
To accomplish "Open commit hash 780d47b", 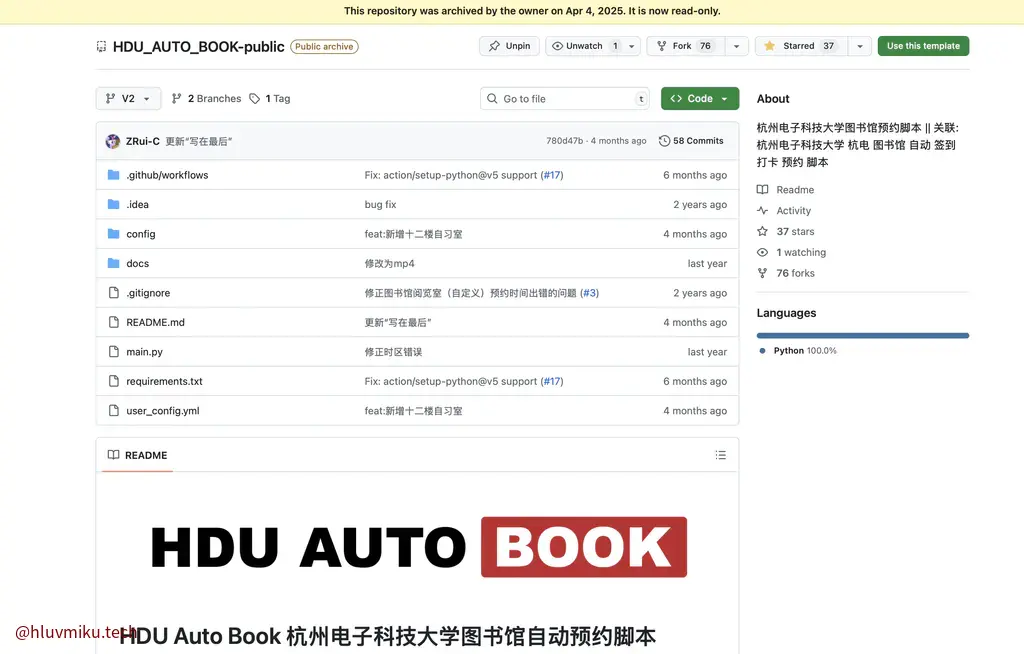I will (x=565, y=141).
